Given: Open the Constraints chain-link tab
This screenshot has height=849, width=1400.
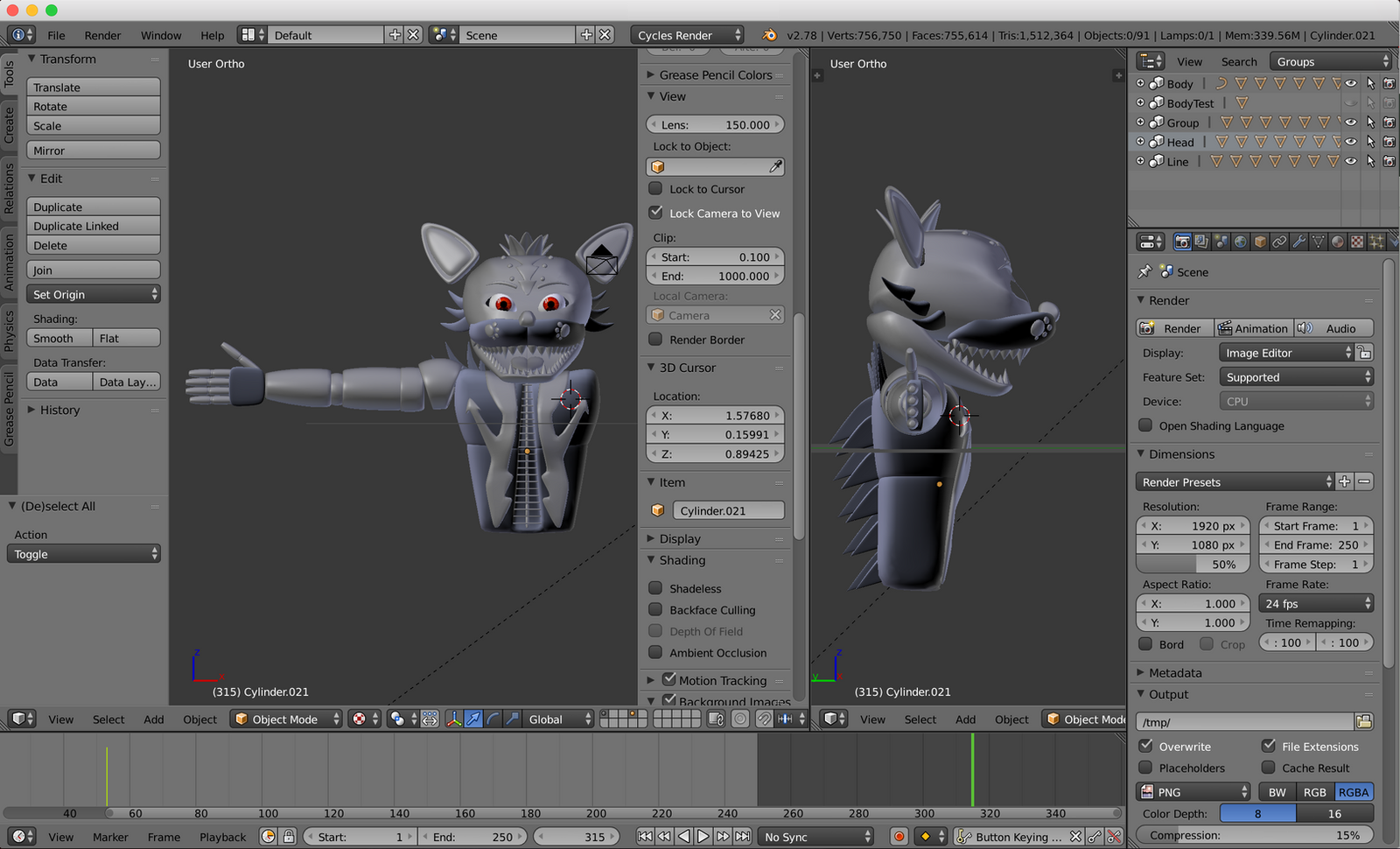Looking at the screenshot, I should coord(1279,242).
